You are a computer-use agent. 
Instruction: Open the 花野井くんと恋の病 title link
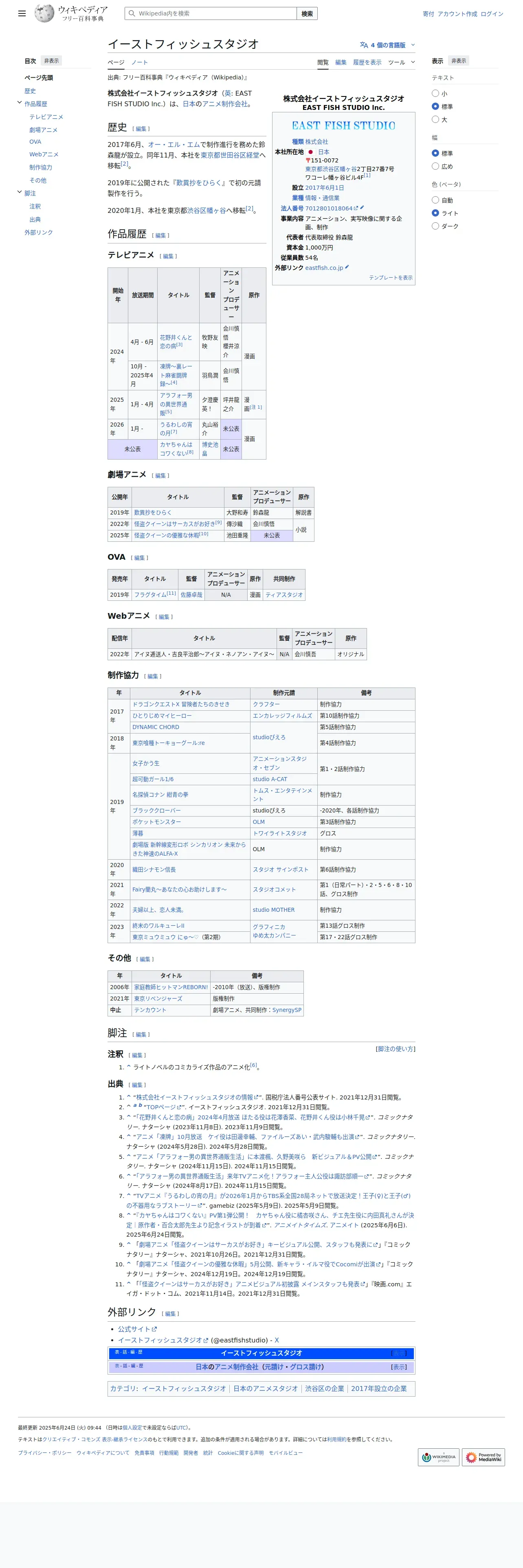[175, 342]
